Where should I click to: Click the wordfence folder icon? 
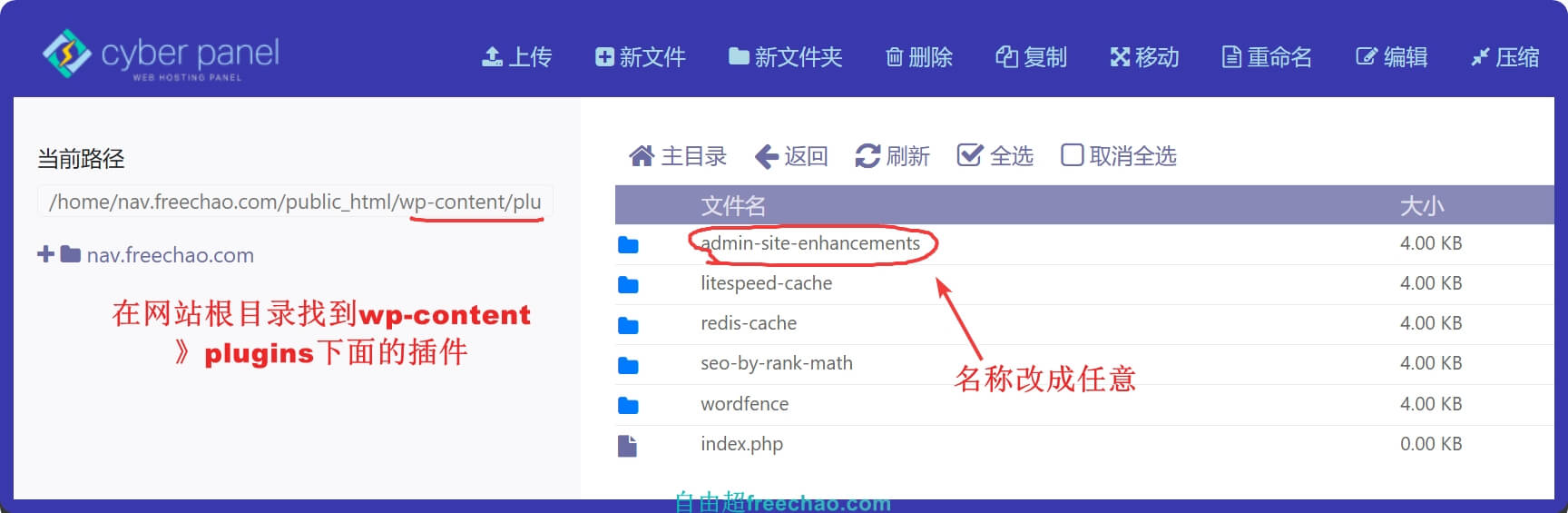(628, 405)
